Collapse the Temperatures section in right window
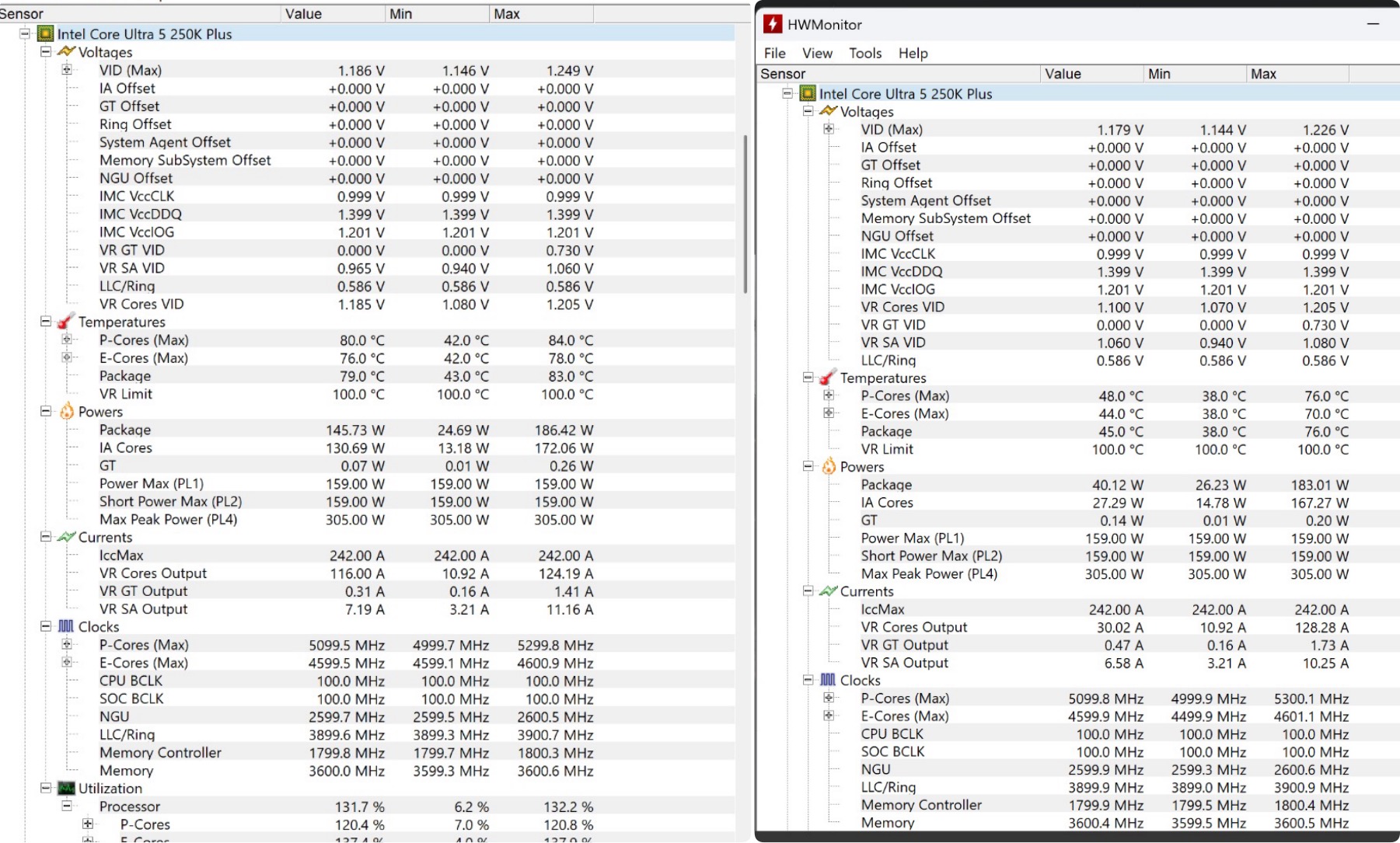The image size is (1400, 843). [808, 378]
